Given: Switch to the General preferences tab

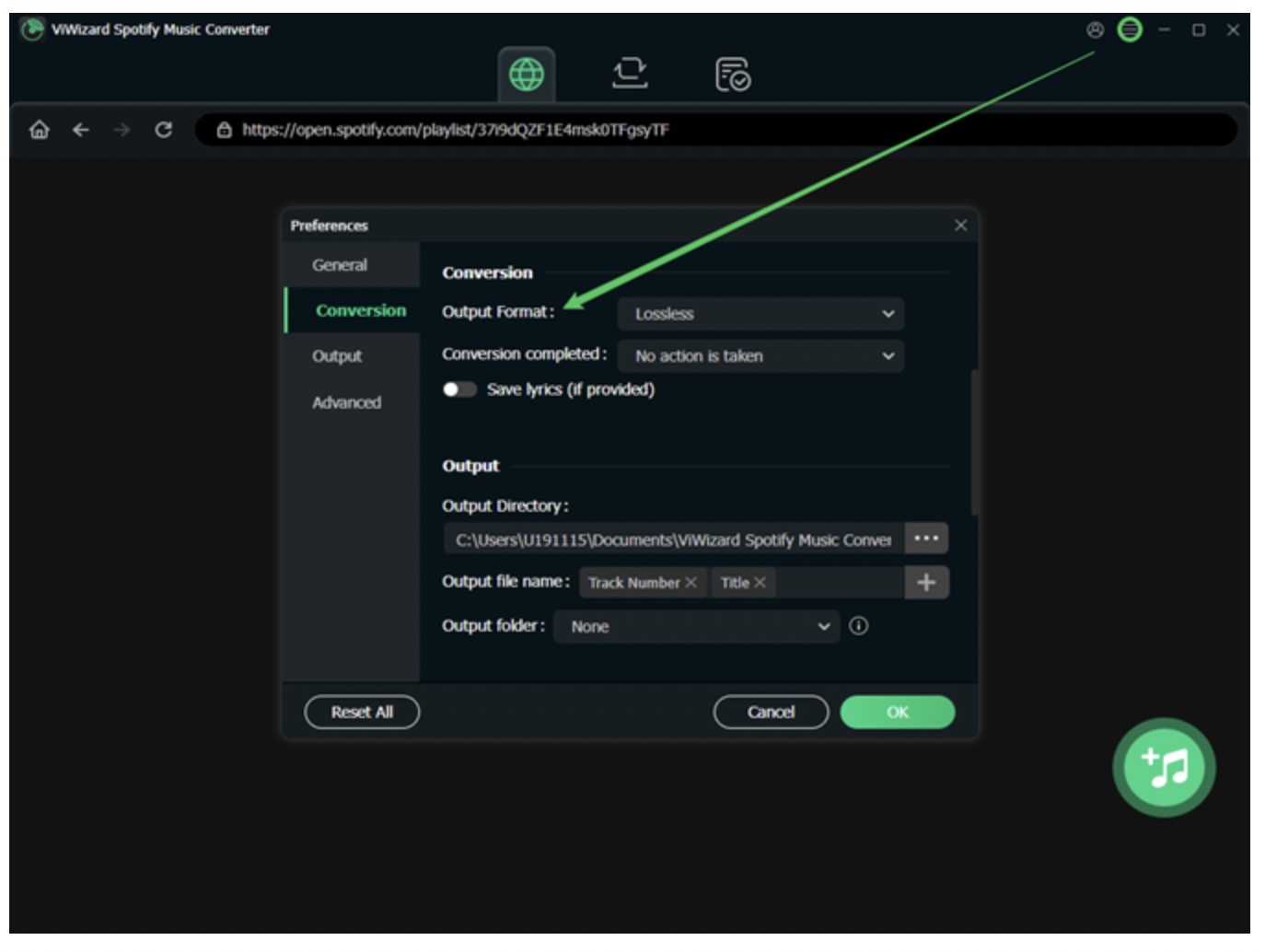Looking at the screenshot, I should pyautogui.click(x=340, y=265).
